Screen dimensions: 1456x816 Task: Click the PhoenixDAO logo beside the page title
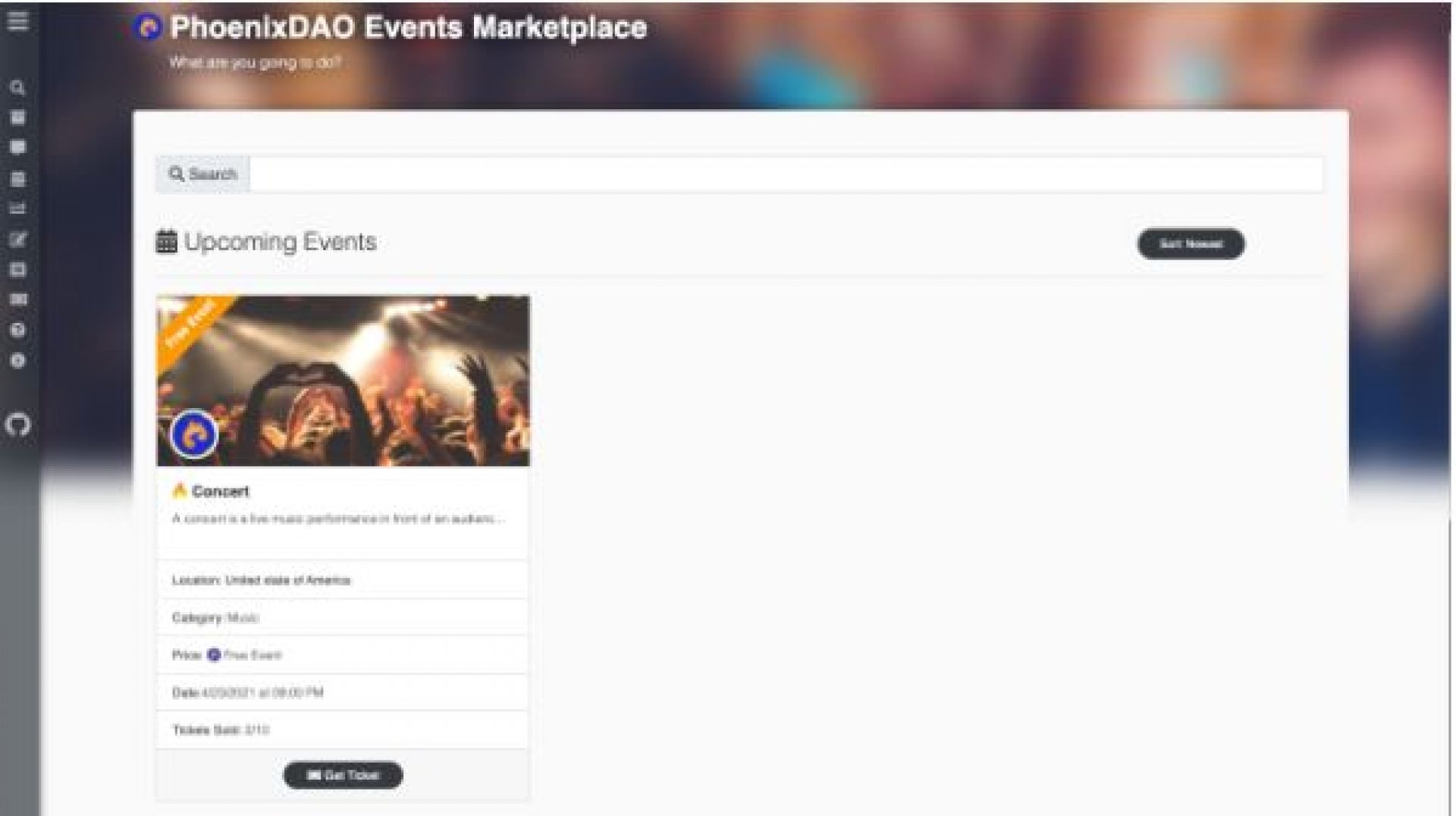(x=148, y=28)
